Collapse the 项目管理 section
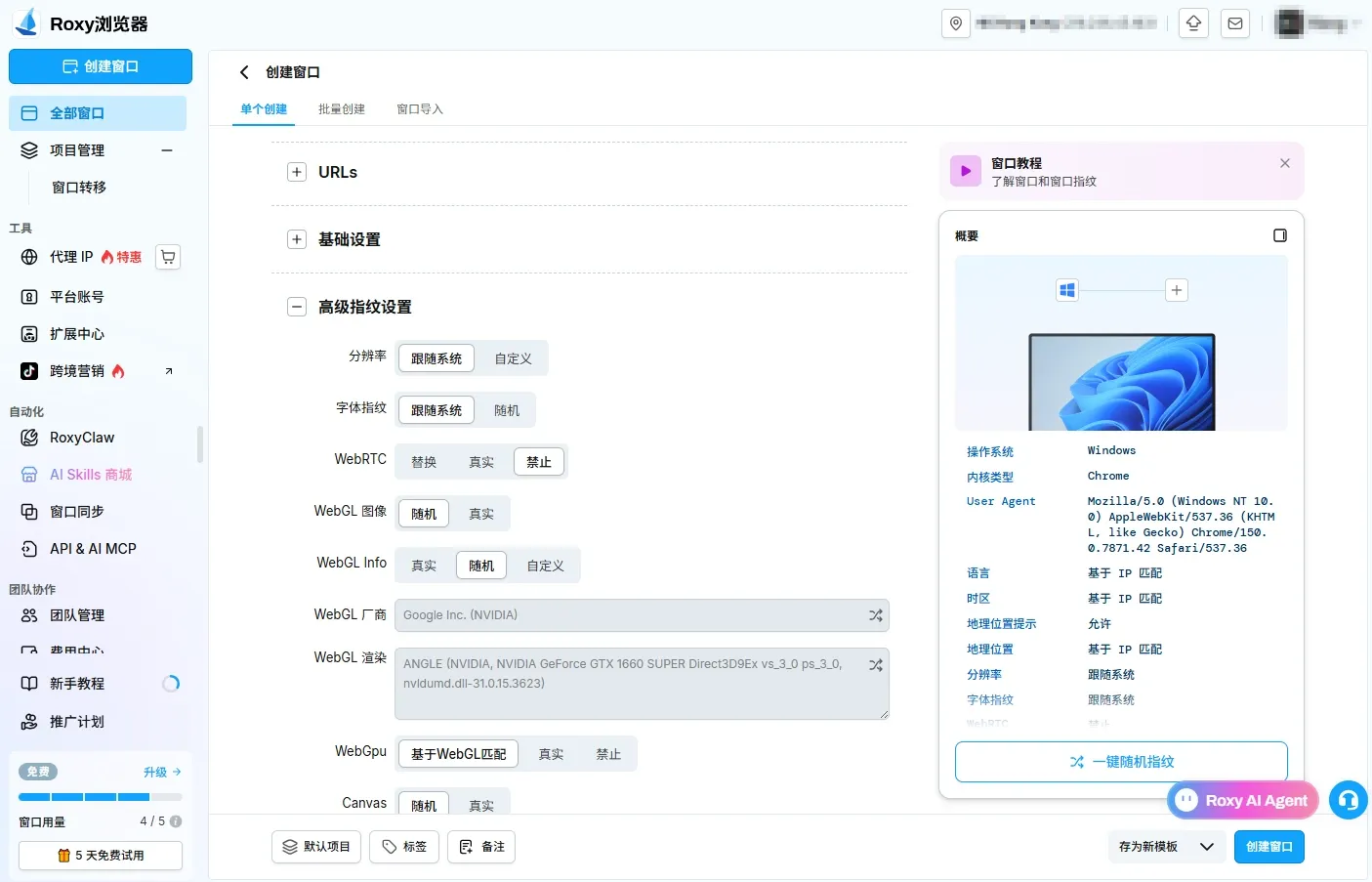The width and height of the screenshot is (1372, 882). coord(167,150)
